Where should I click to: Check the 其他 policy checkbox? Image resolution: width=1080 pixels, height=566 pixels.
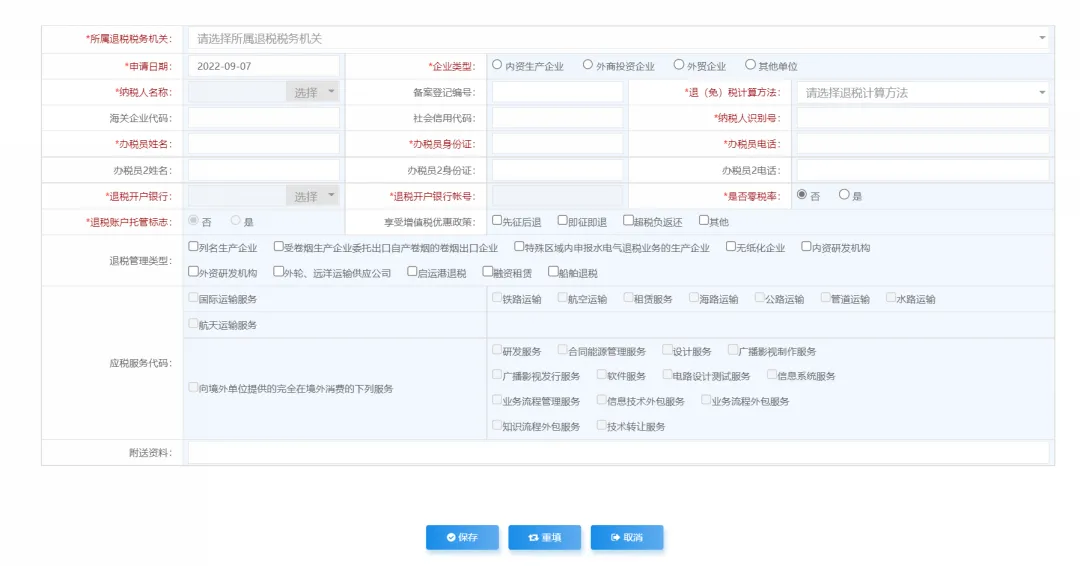(704, 220)
